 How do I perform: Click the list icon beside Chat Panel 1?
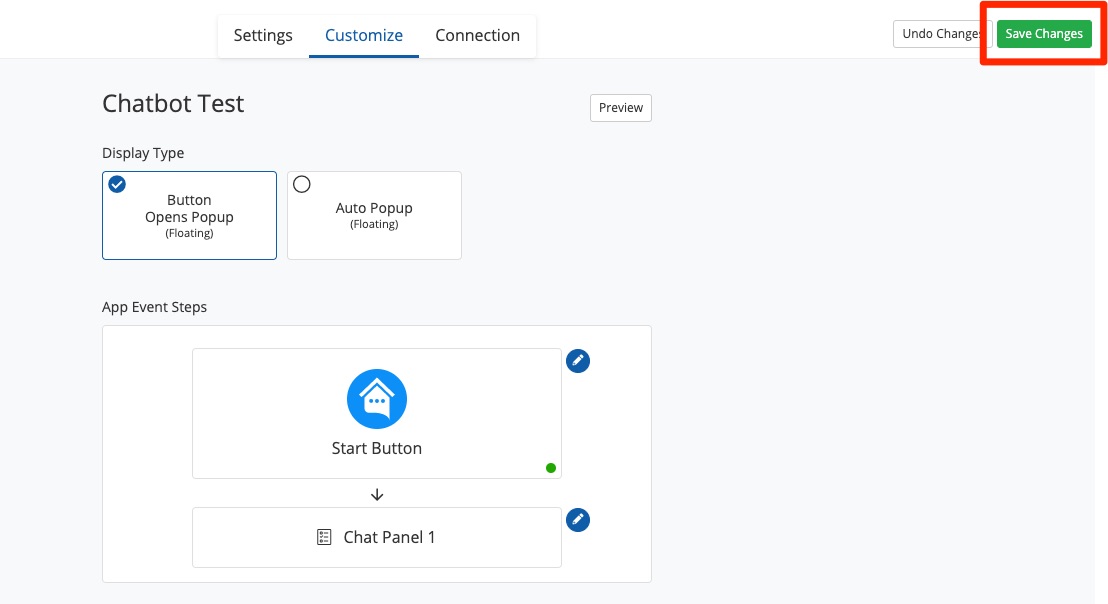[x=324, y=537]
